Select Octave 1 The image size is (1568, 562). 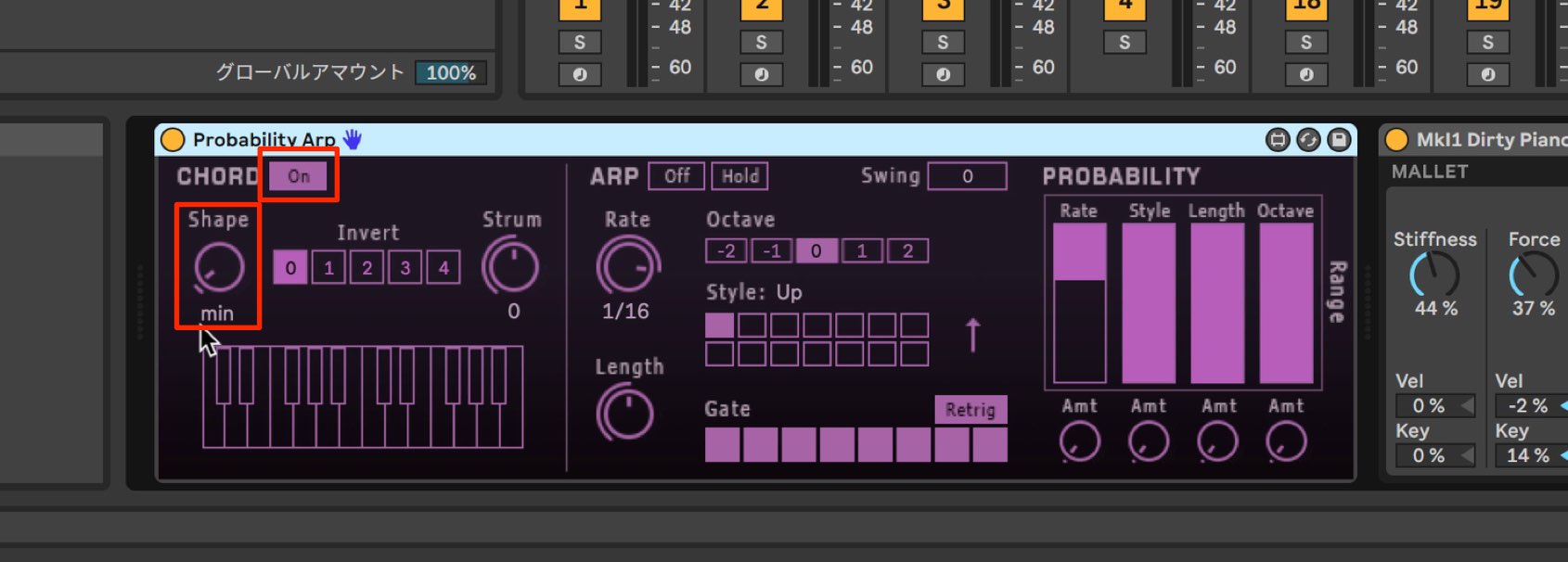pyautogui.click(x=862, y=250)
